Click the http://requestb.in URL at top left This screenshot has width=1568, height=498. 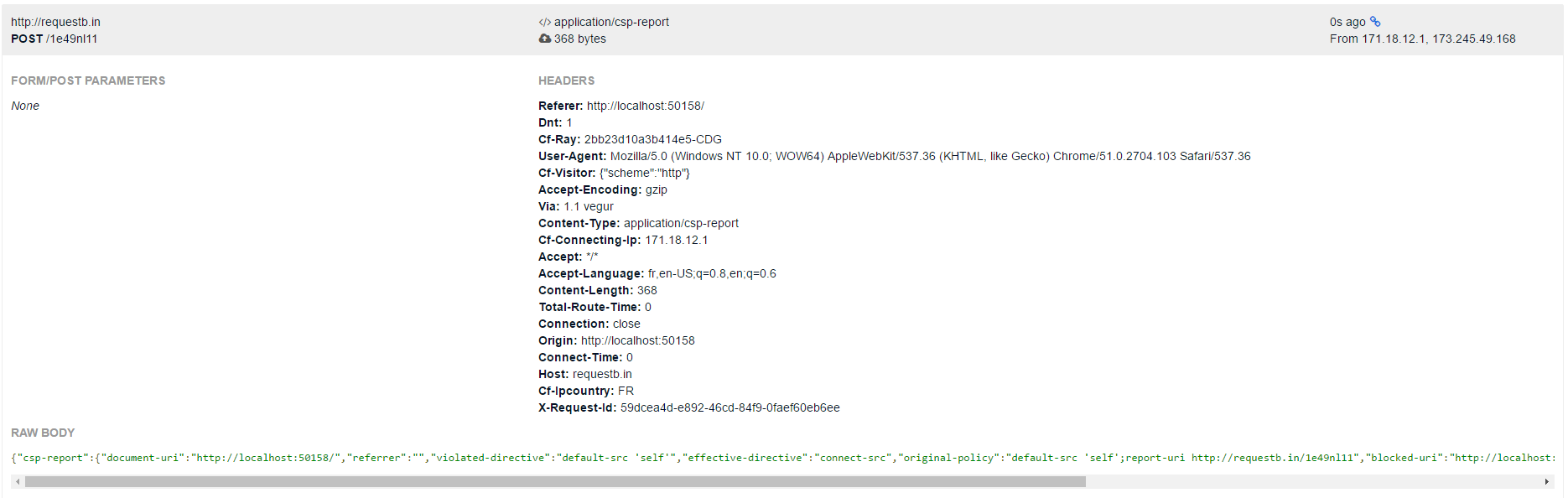pos(55,22)
